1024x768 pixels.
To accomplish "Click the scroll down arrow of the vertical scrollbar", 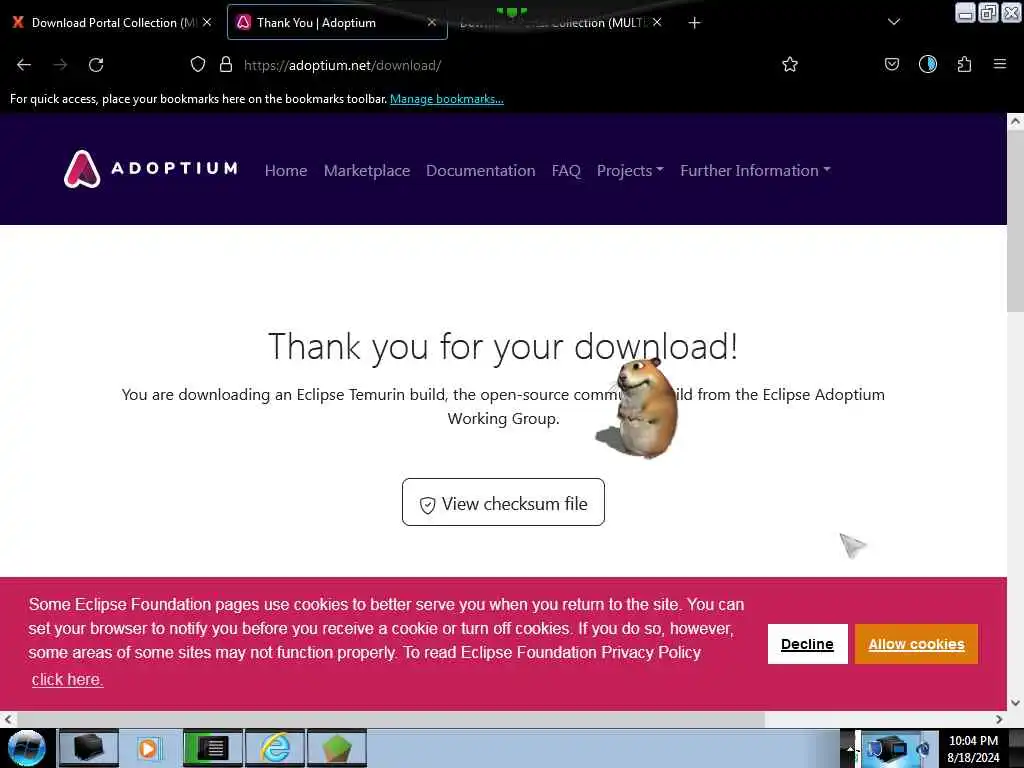I will point(1016,703).
